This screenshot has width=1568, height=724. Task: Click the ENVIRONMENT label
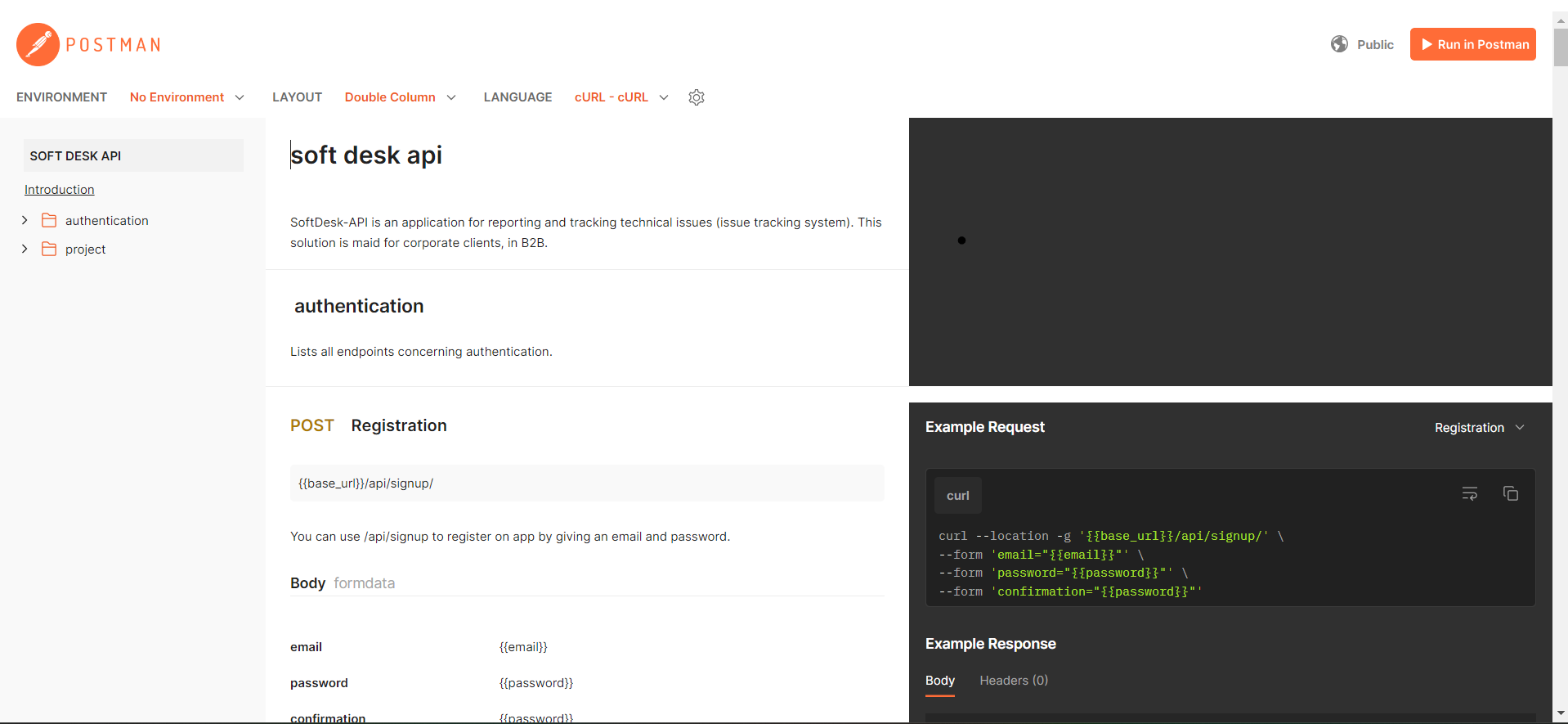click(x=61, y=97)
